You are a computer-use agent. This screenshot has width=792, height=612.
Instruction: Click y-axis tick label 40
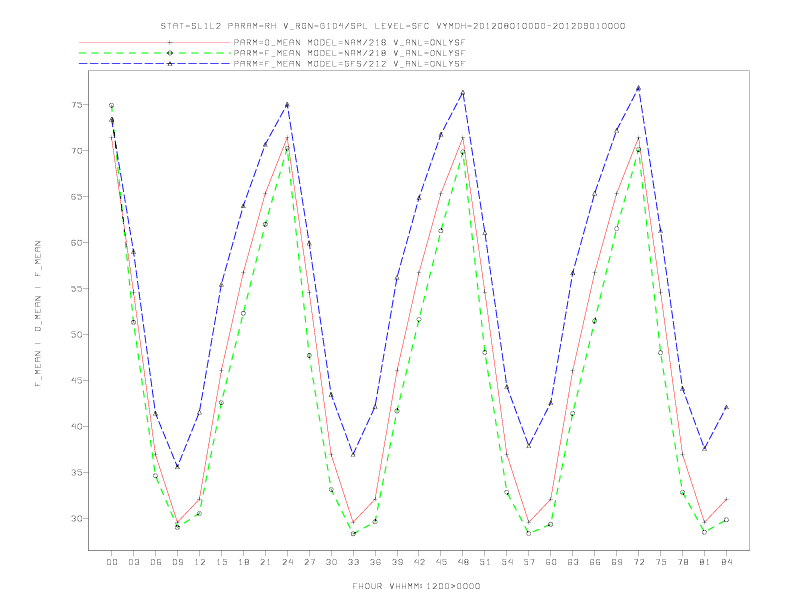[77, 427]
